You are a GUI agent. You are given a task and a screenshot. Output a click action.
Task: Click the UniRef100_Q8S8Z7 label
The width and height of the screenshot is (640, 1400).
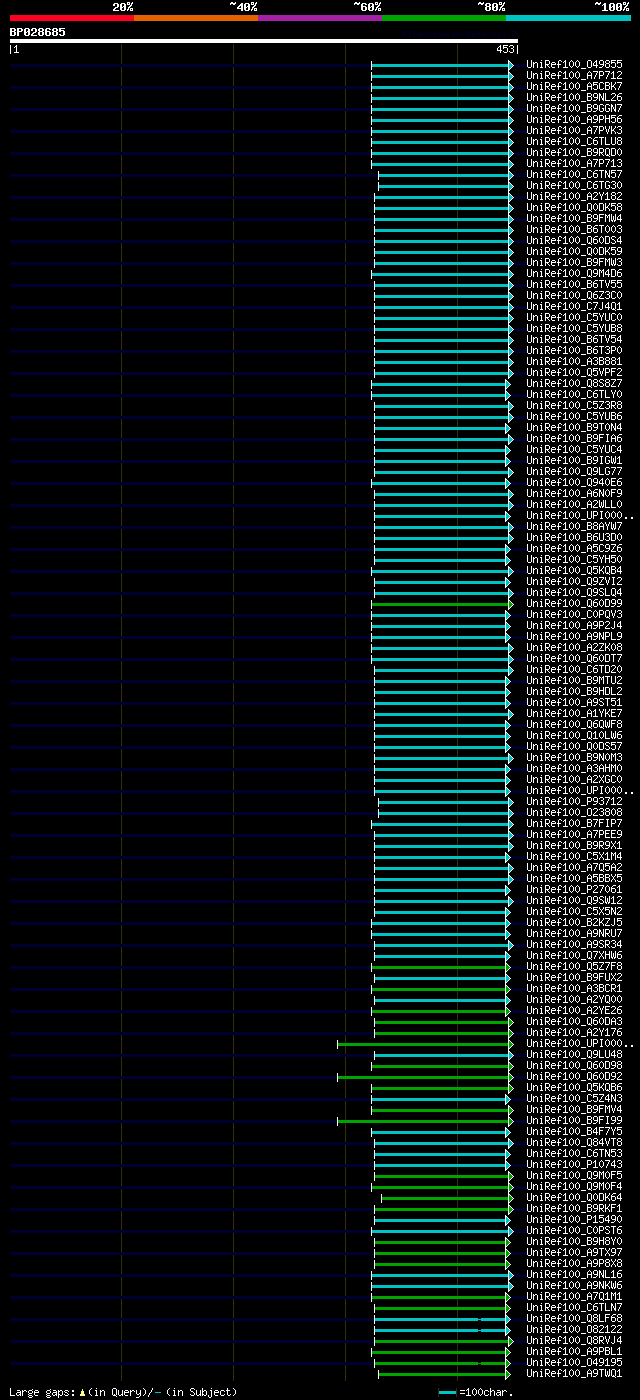click(574, 383)
